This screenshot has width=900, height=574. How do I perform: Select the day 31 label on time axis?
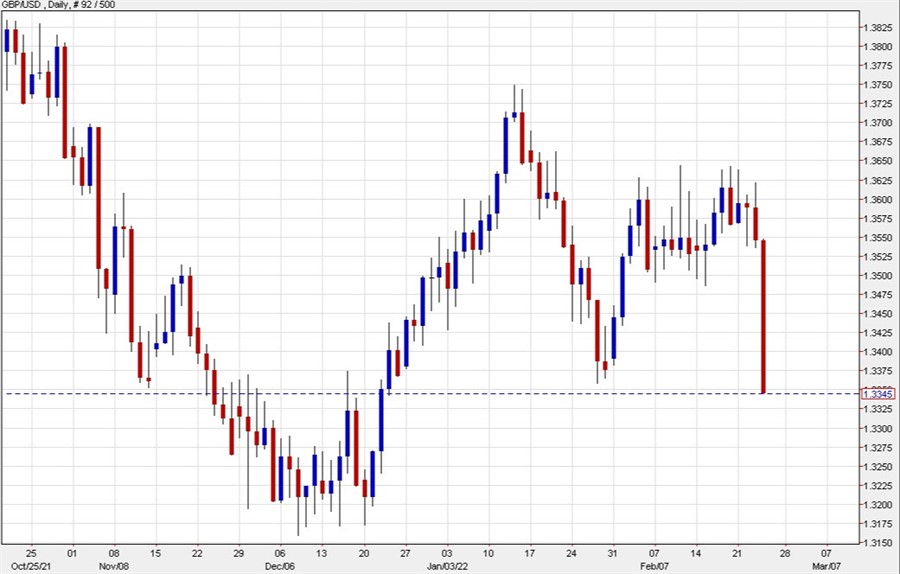coord(613,554)
